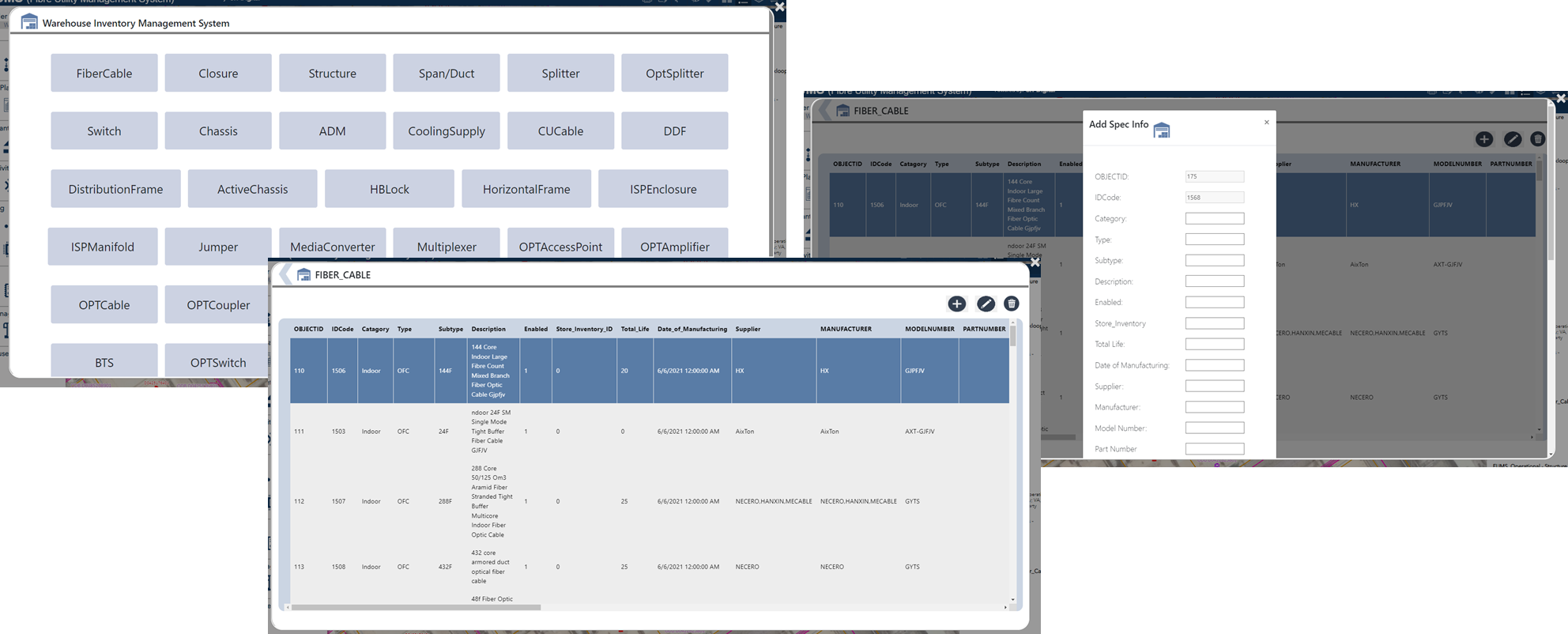
Task: Open the CoolingSupply category
Action: point(447,130)
